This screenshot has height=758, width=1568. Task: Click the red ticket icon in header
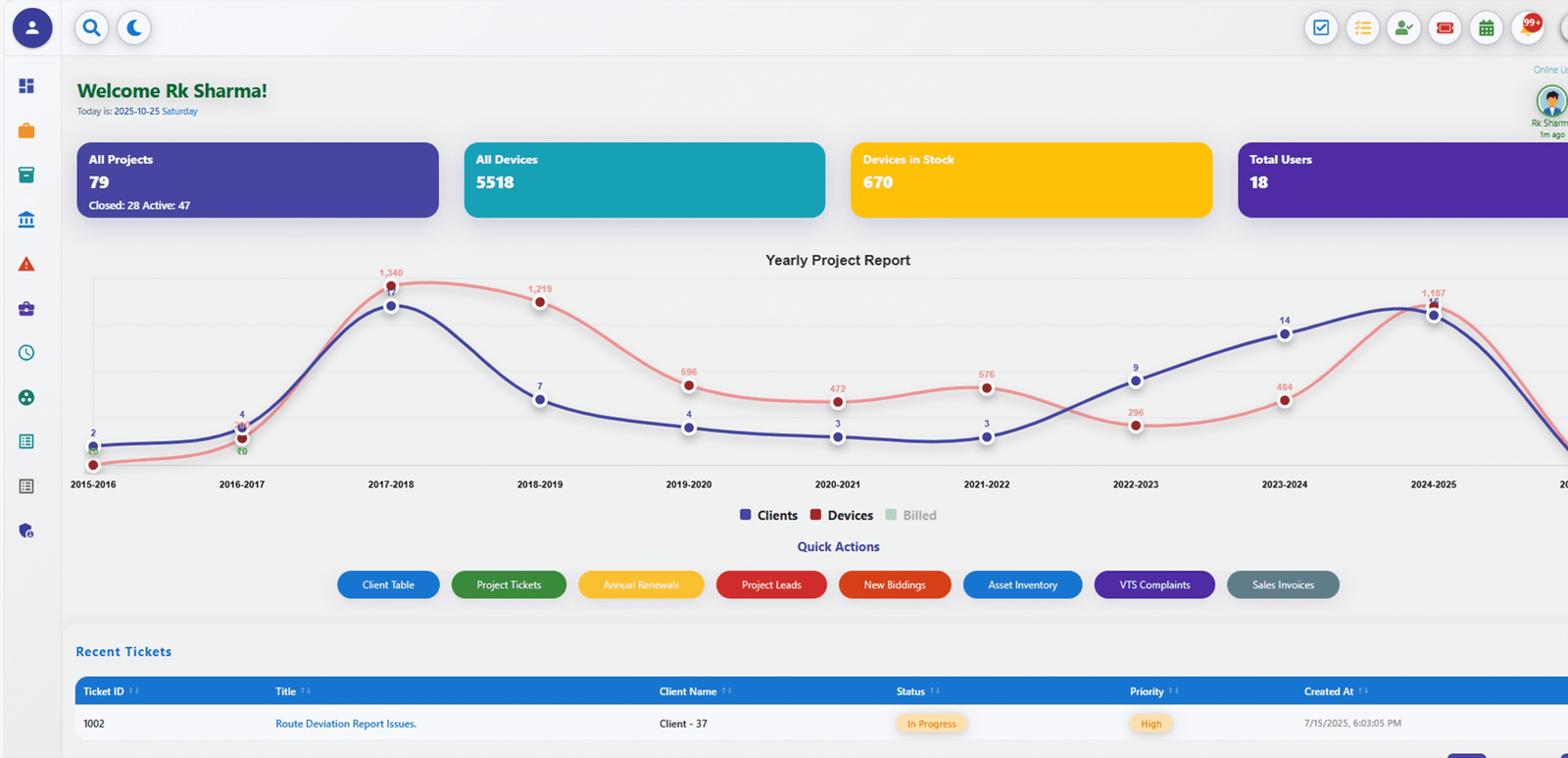(x=1445, y=27)
